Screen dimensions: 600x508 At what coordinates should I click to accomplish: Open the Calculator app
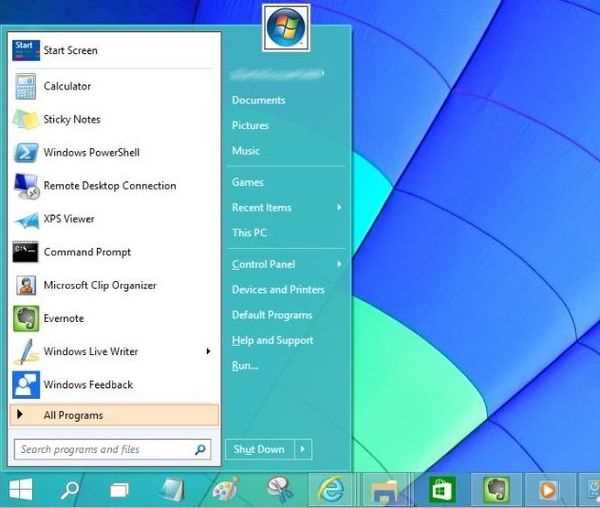(66, 87)
